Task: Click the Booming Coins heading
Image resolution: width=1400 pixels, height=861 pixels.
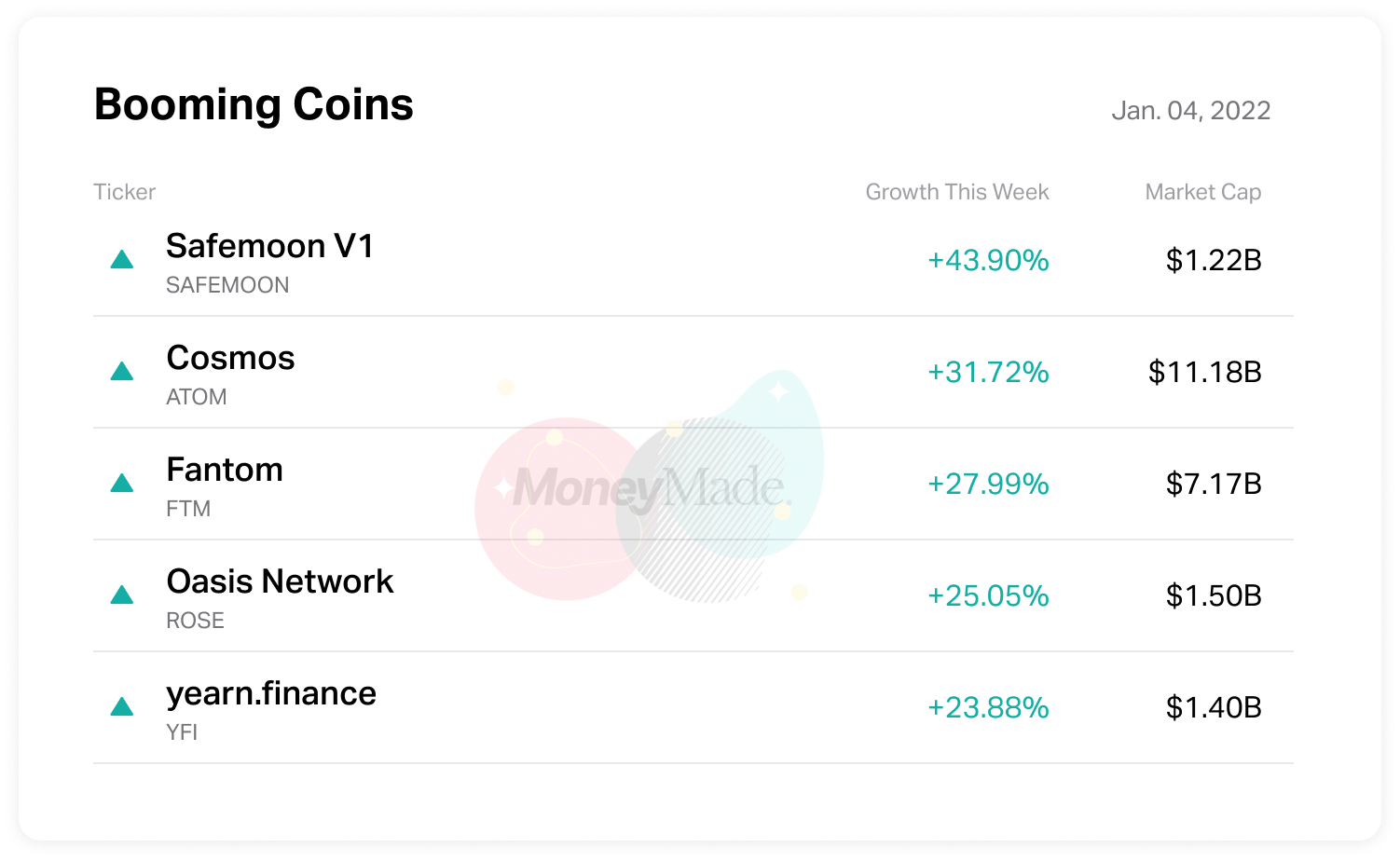Action: point(254,104)
